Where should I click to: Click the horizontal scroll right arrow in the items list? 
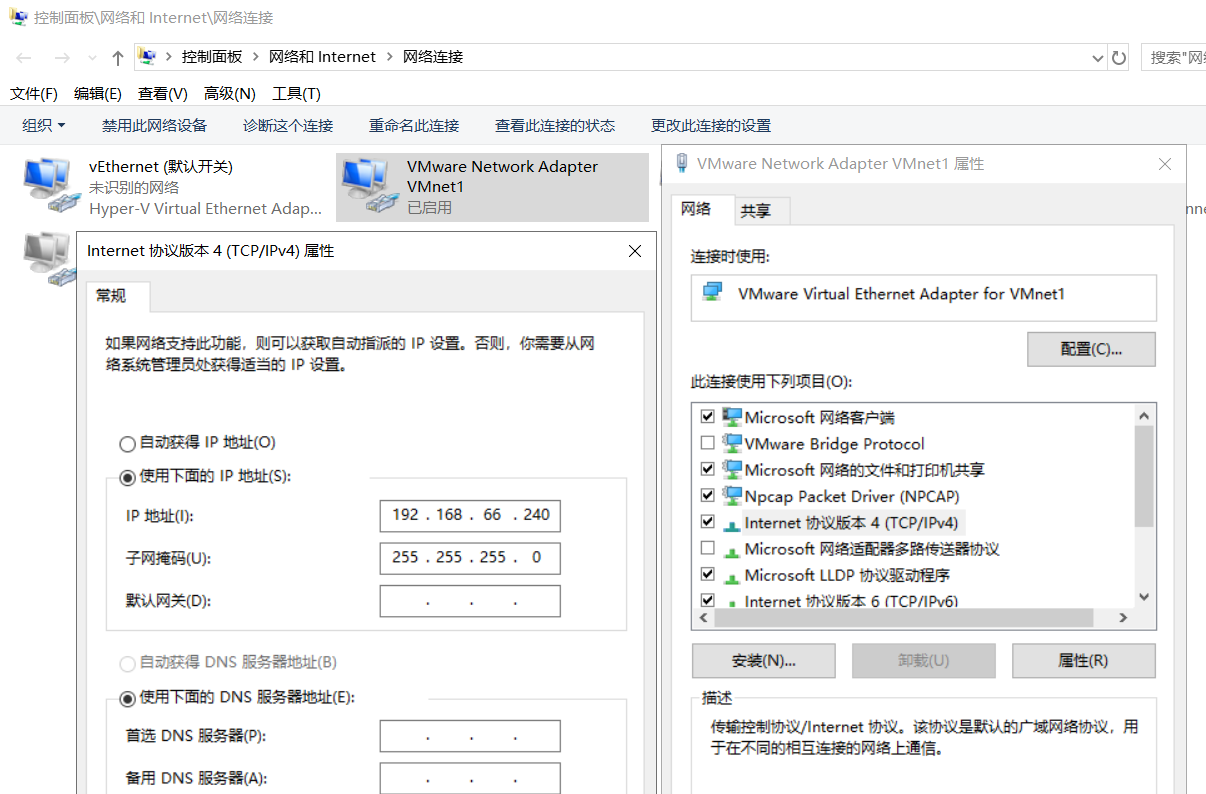(x=1124, y=619)
